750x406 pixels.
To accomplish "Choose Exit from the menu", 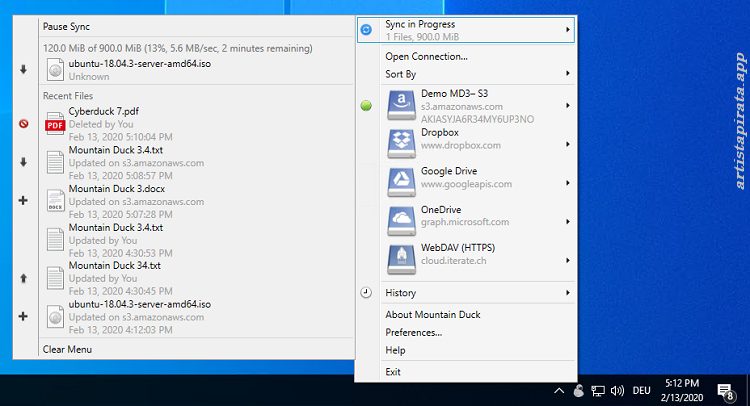I will [393, 372].
